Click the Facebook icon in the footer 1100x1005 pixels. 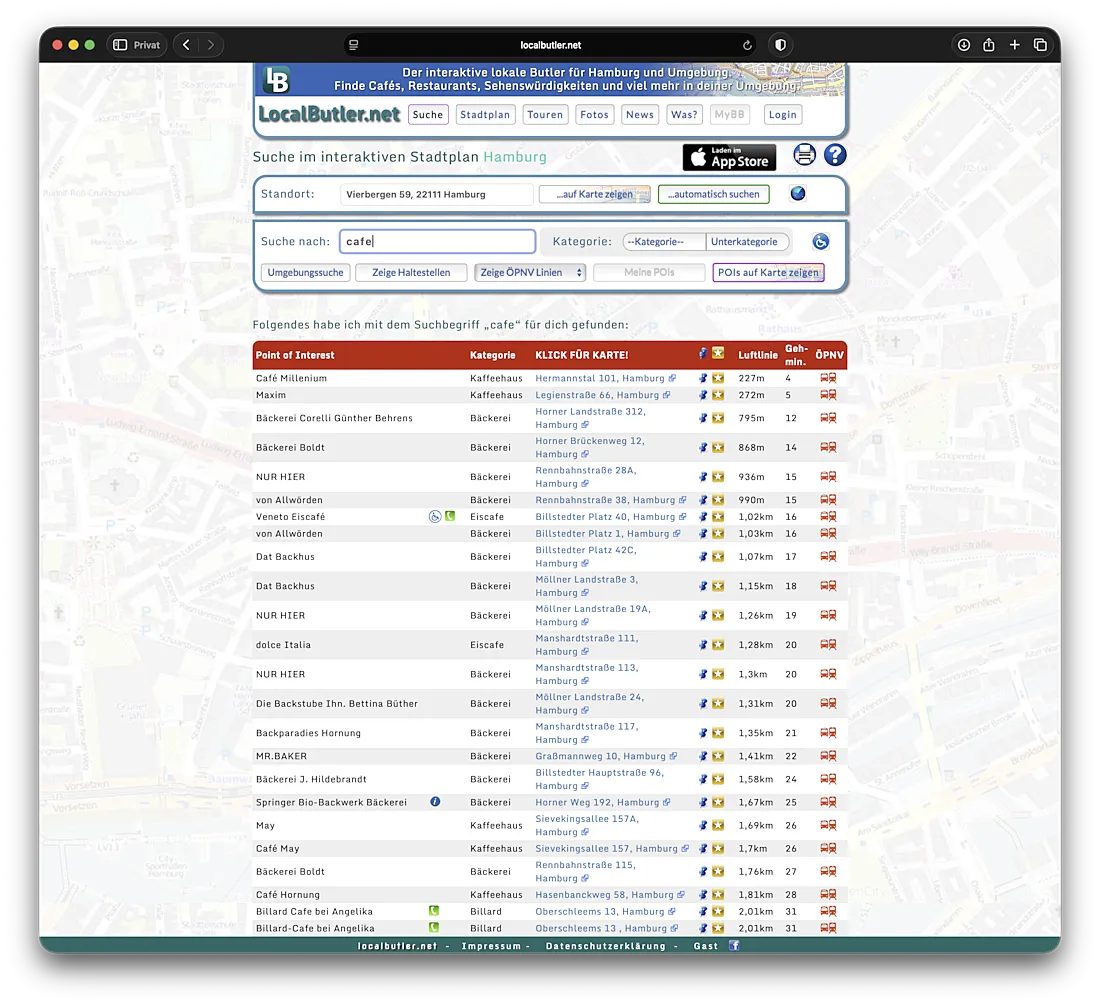(x=734, y=945)
